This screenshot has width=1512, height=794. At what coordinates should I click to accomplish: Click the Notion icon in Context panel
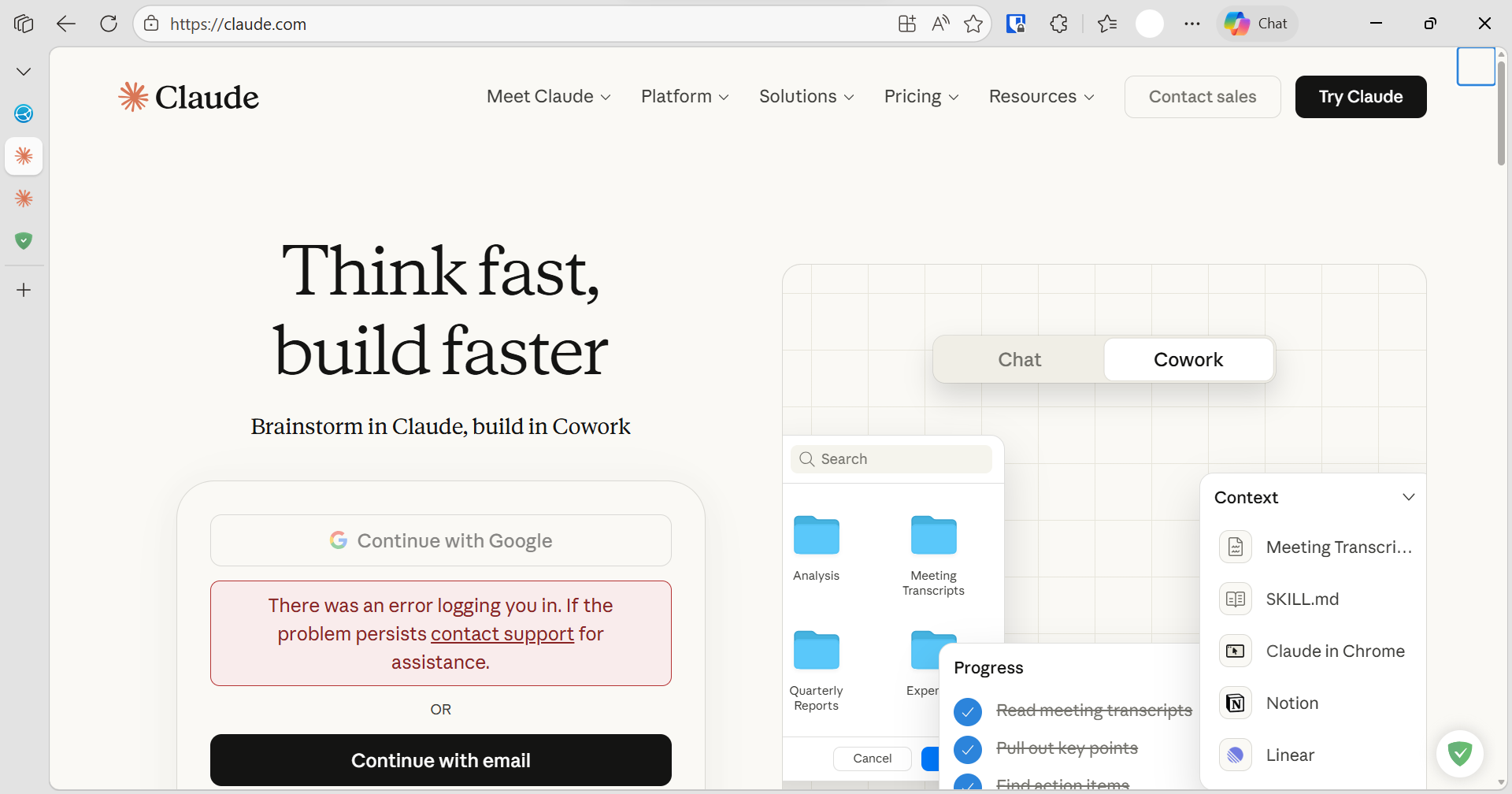(1236, 703)
